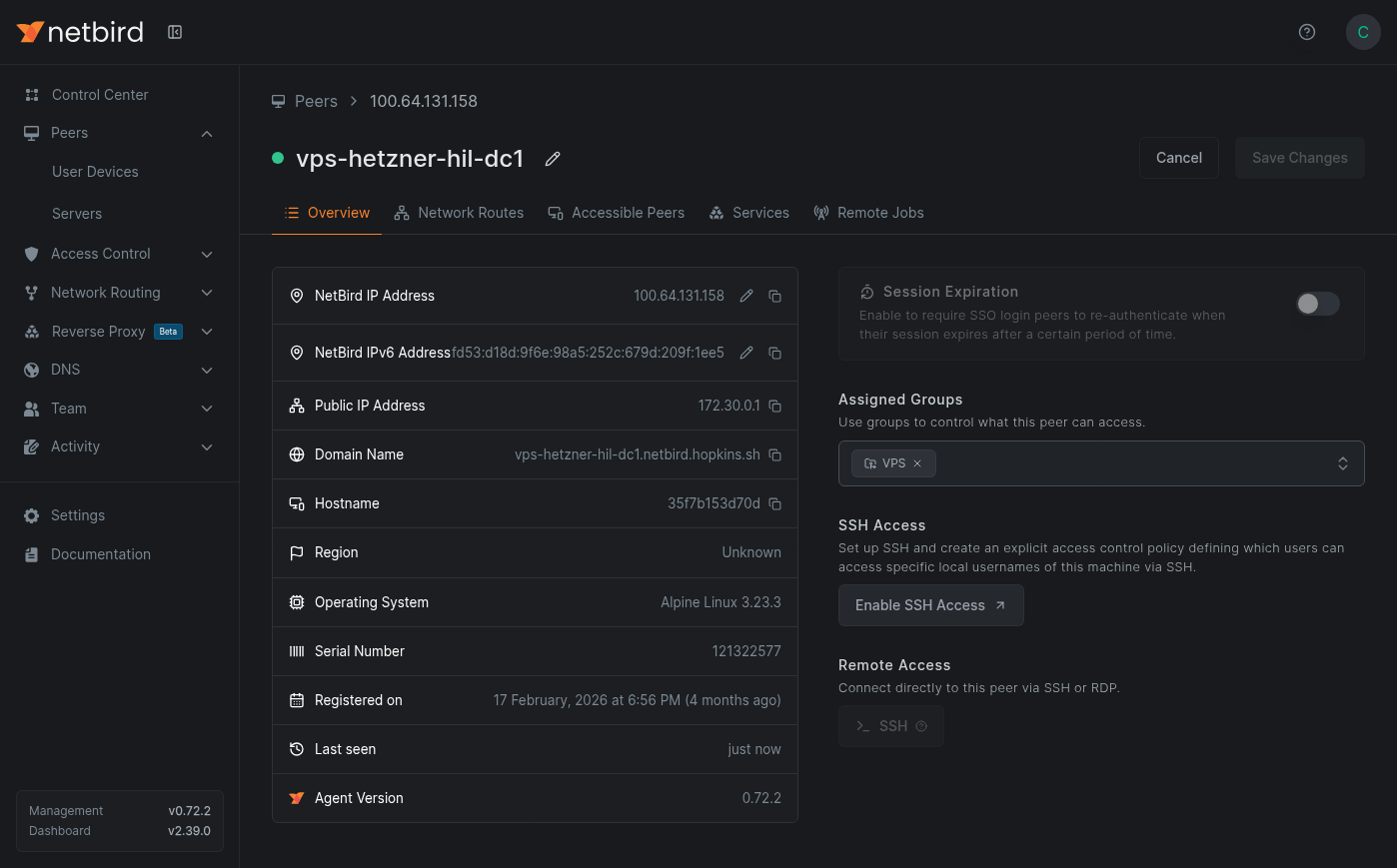The height and width of the screenshot is (868, 1397).
Task: Switch to the Network Routes tab
Action: [459, 213]
